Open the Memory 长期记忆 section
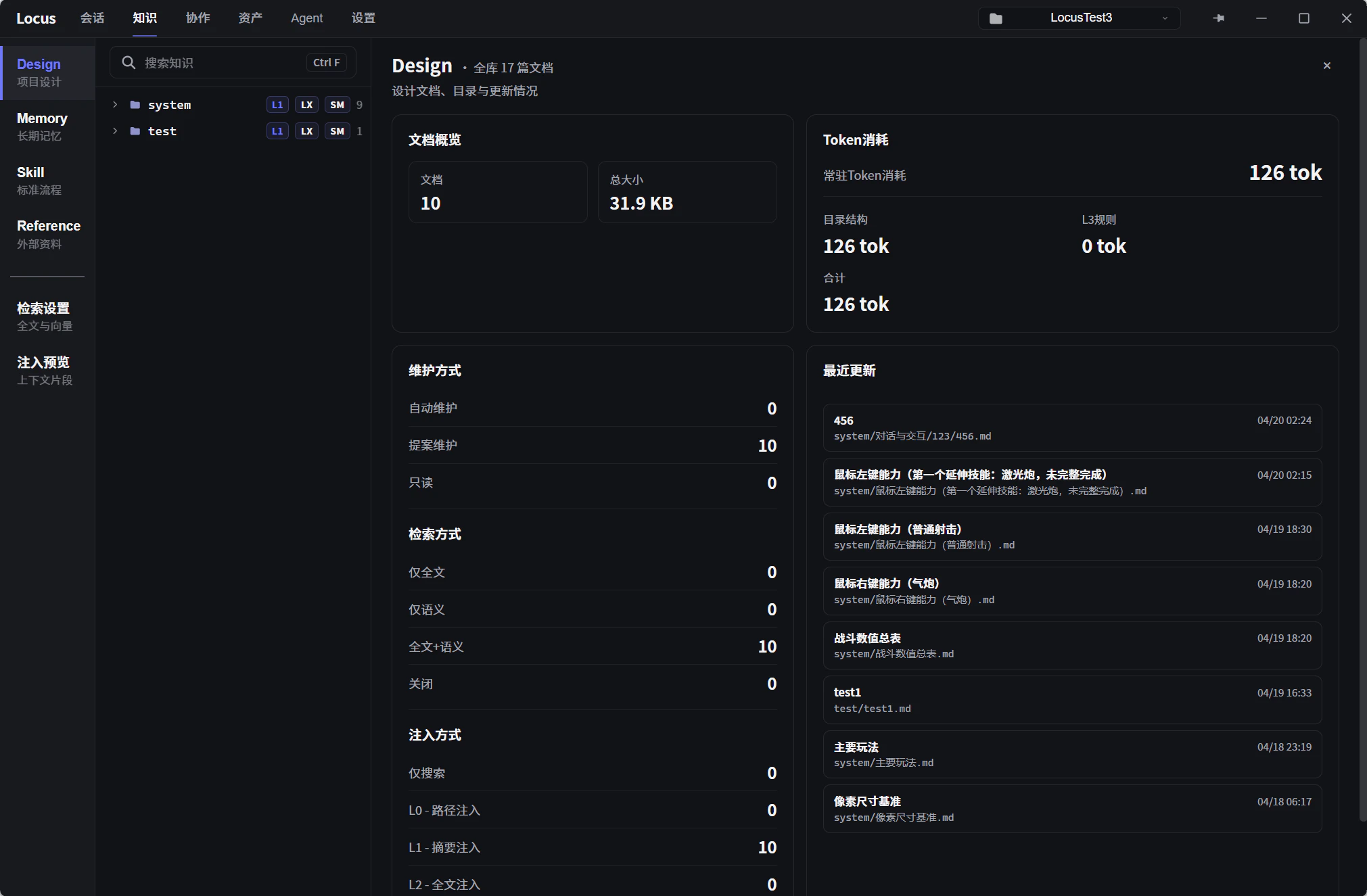Viewport: 1367px width, 896px height. [42, 126]
